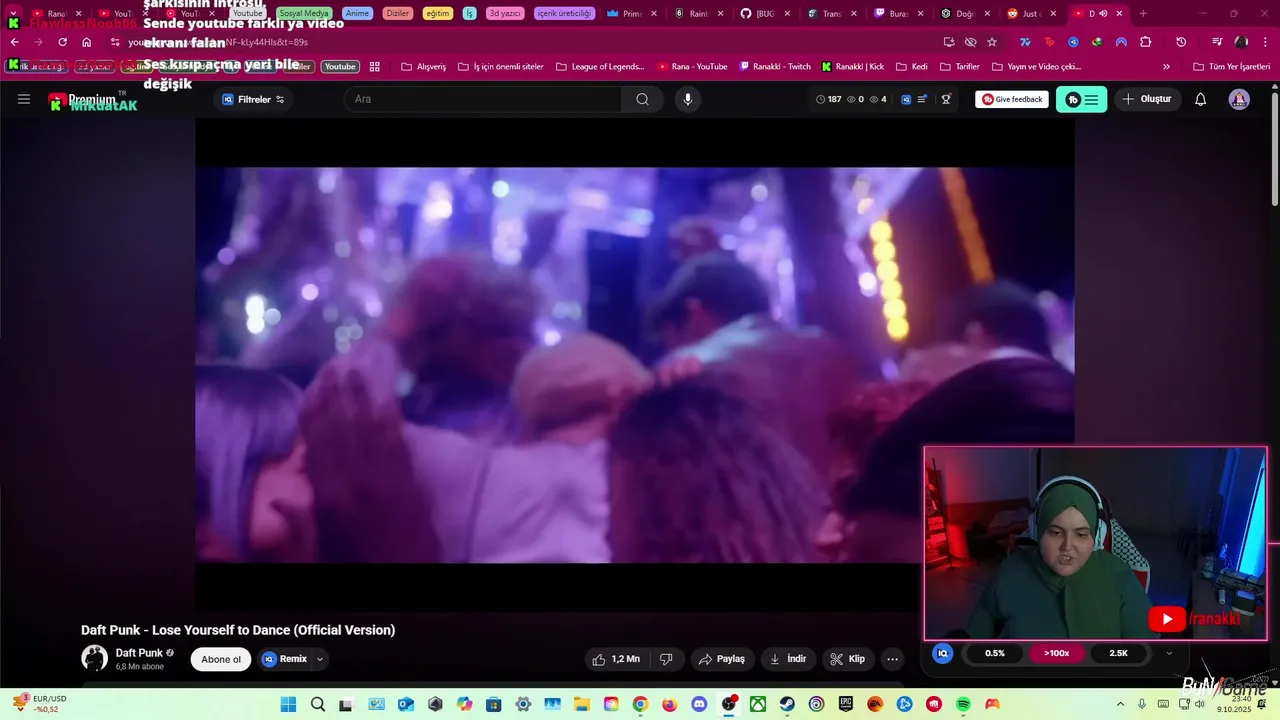This screenshot has width=1280, height=720.
Task: Expand the Remix dropdown arrow
Action: [320, 659]
